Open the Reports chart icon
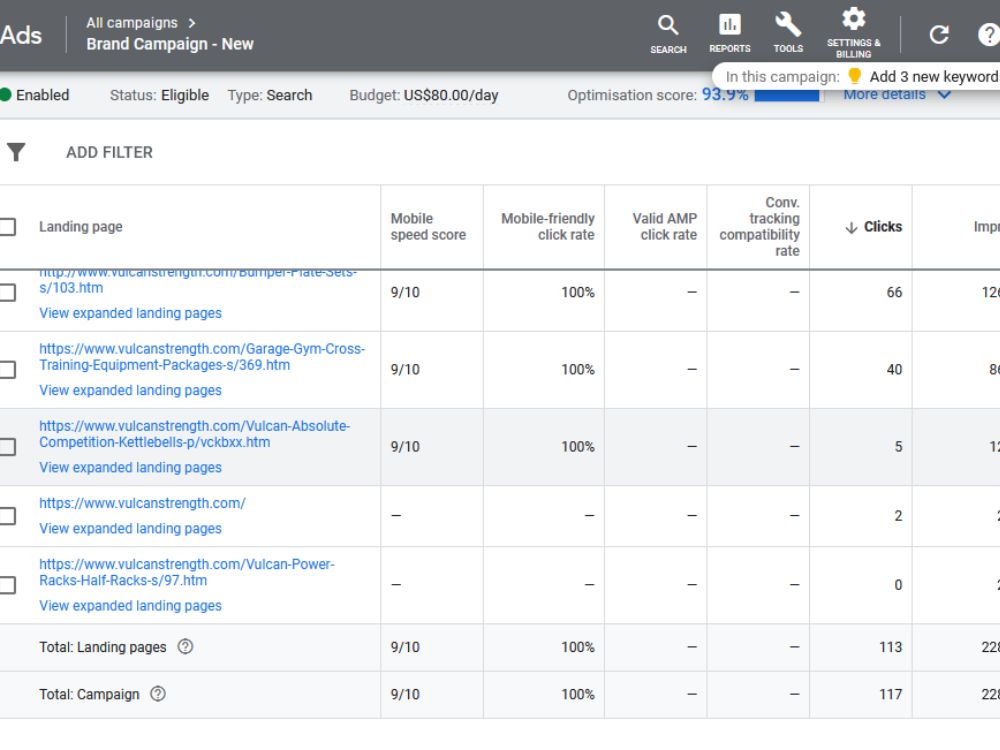Image resolution: width=1000 pixels, height=750 pixels. tap(730, 24)
